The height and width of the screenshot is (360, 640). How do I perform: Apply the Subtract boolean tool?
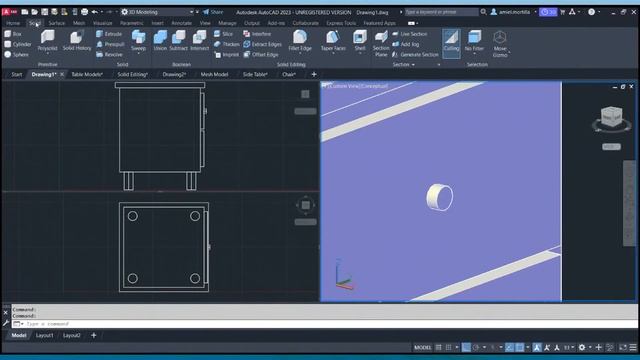[x=178, y=40]
